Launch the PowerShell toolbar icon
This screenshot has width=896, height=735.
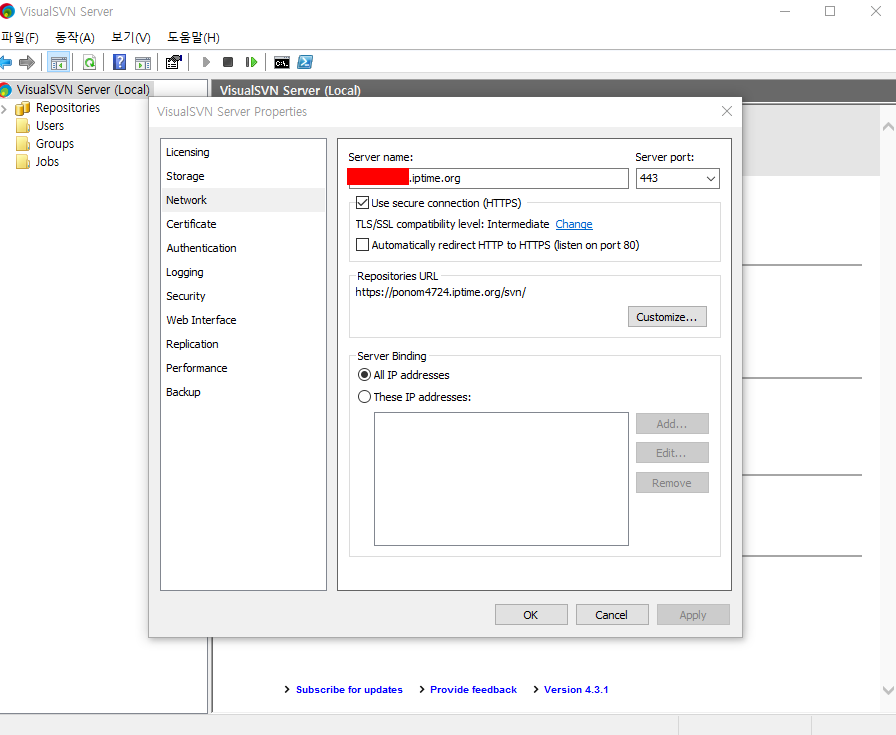coord(305,62)
